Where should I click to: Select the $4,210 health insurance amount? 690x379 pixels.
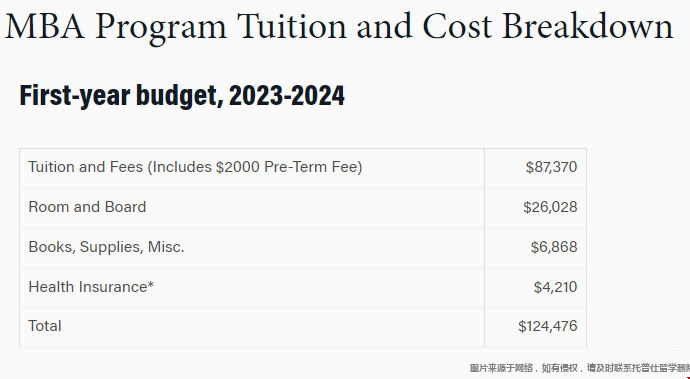[555, 287]
